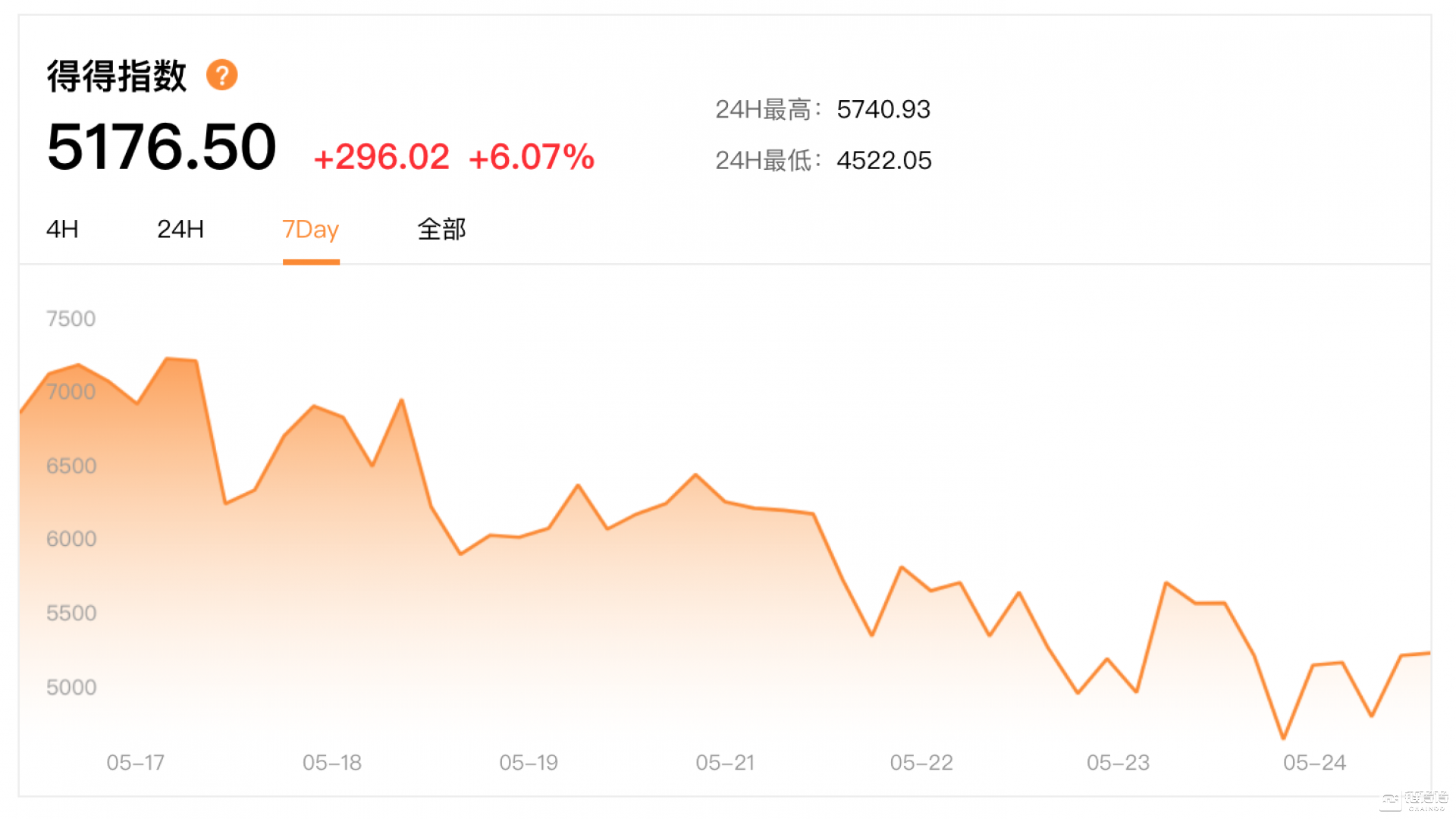Viewport: 1456px width, 819px height.
Task: Click the 05-22 date axis label
Action: click(921, 762)
